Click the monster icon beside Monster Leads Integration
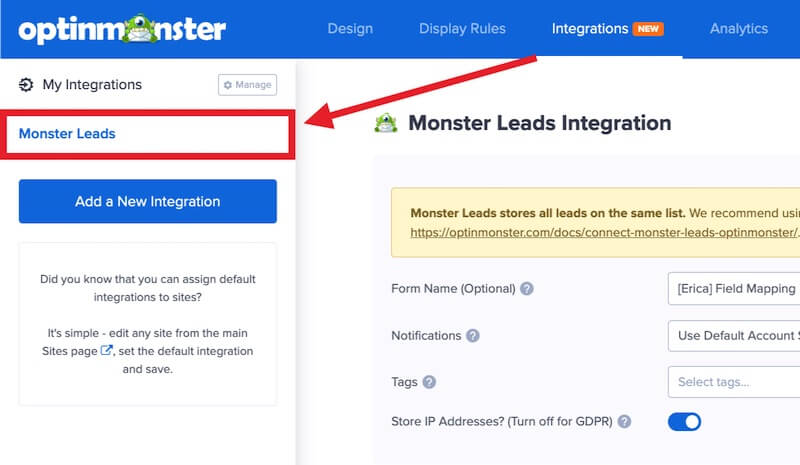 click(386, 123)
